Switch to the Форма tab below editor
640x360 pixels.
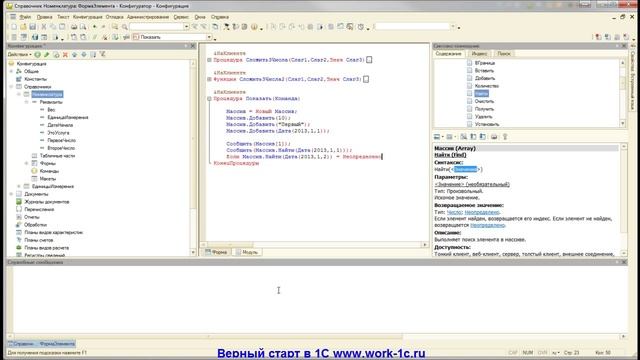pos(216,252)
